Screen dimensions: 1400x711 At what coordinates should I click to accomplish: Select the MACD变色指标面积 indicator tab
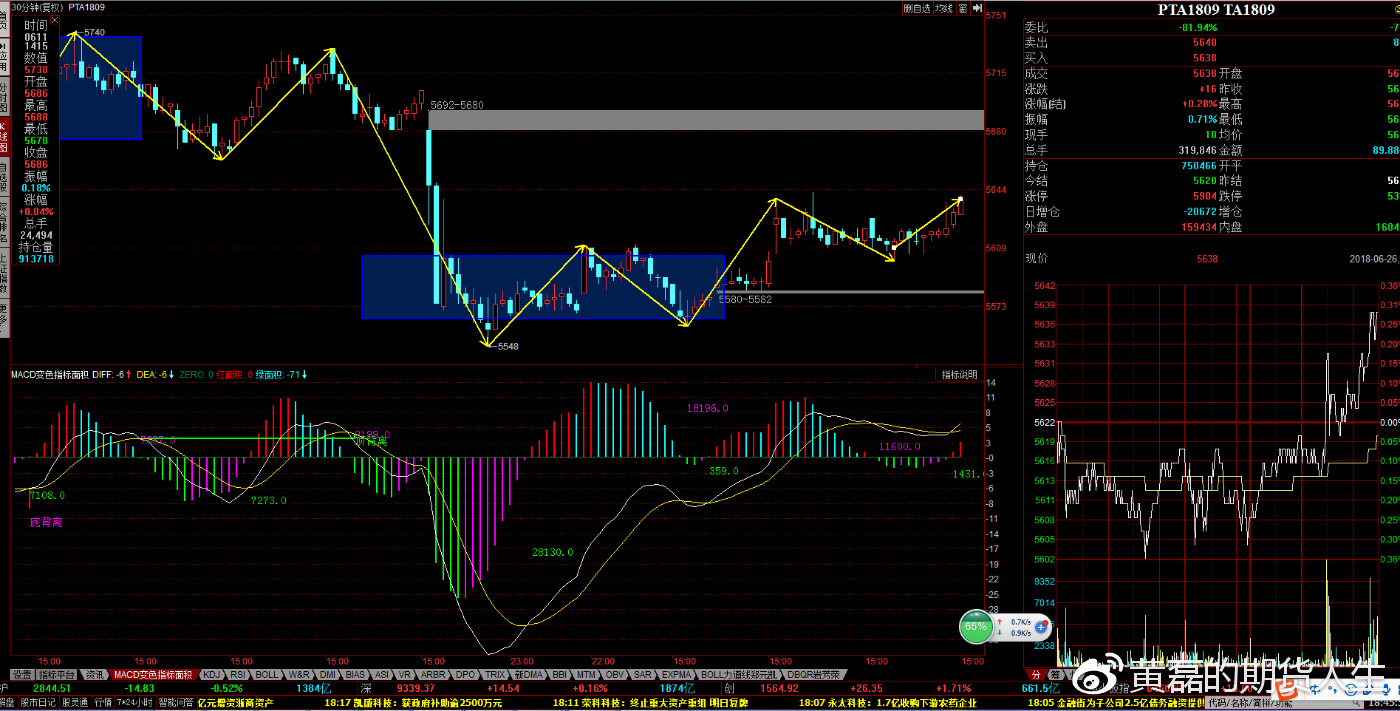pos(153,675)
